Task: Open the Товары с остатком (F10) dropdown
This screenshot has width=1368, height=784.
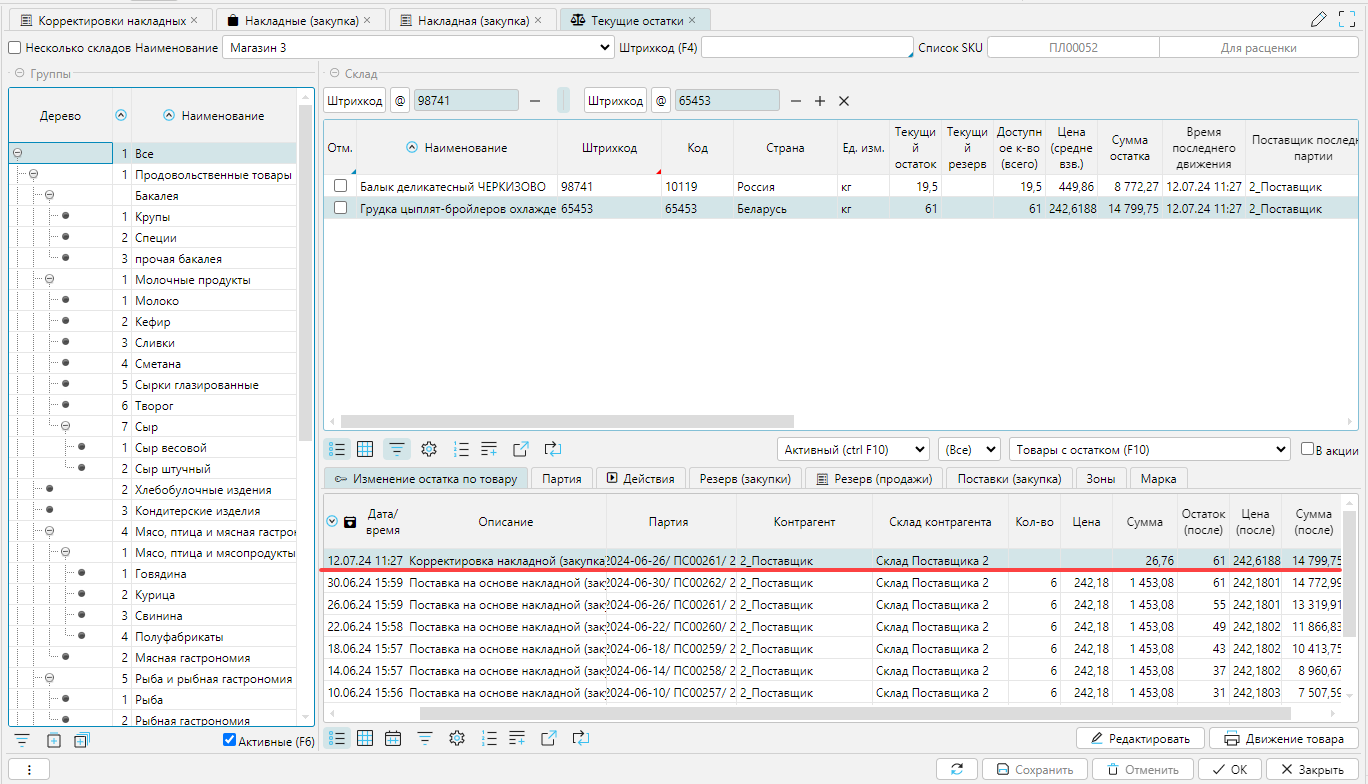Action: 1150,450
